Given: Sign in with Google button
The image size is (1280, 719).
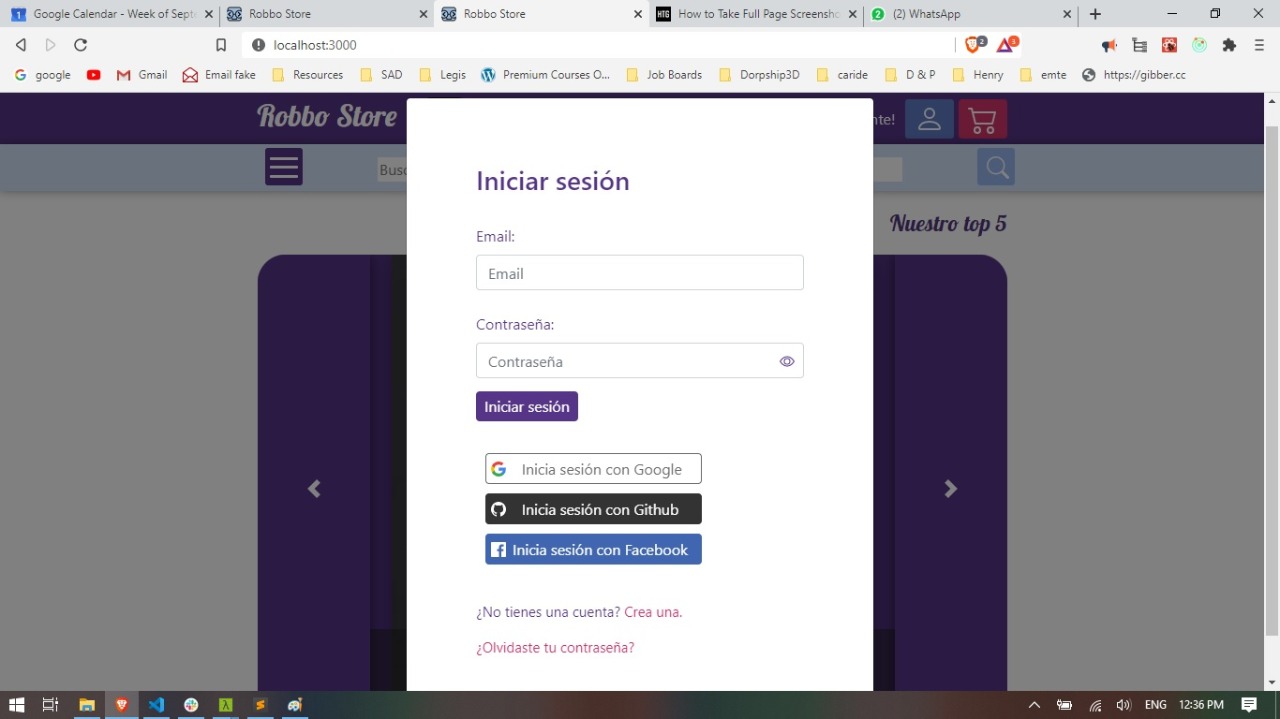Looking at the screenshot, I should [x=593, y=469].
